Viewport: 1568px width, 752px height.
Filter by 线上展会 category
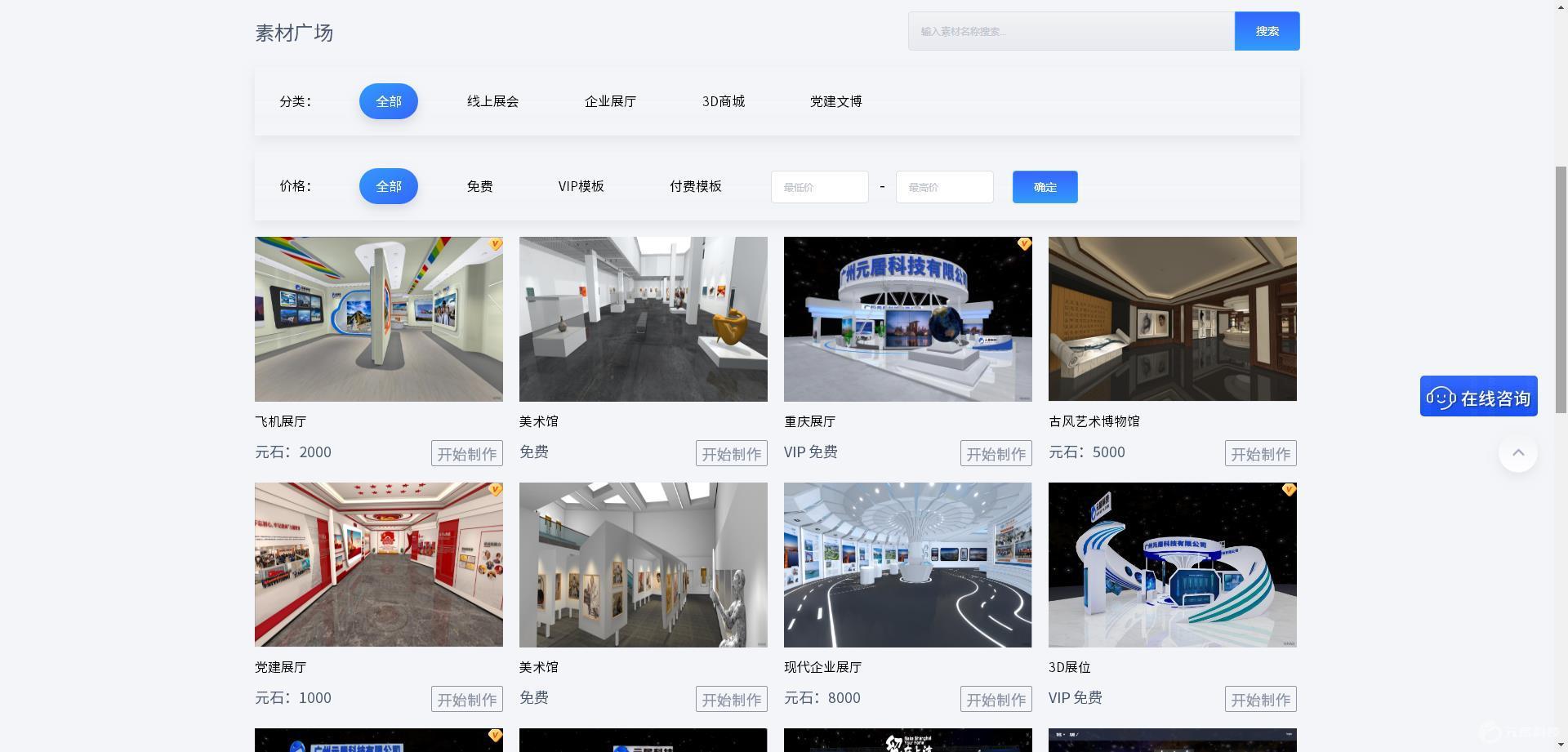pos(493,101)
